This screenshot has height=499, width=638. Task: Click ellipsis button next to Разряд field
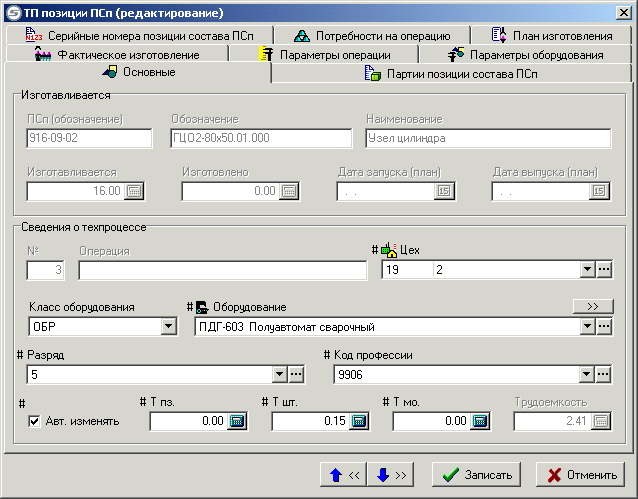pyautogui.click(x=296, y=374)
